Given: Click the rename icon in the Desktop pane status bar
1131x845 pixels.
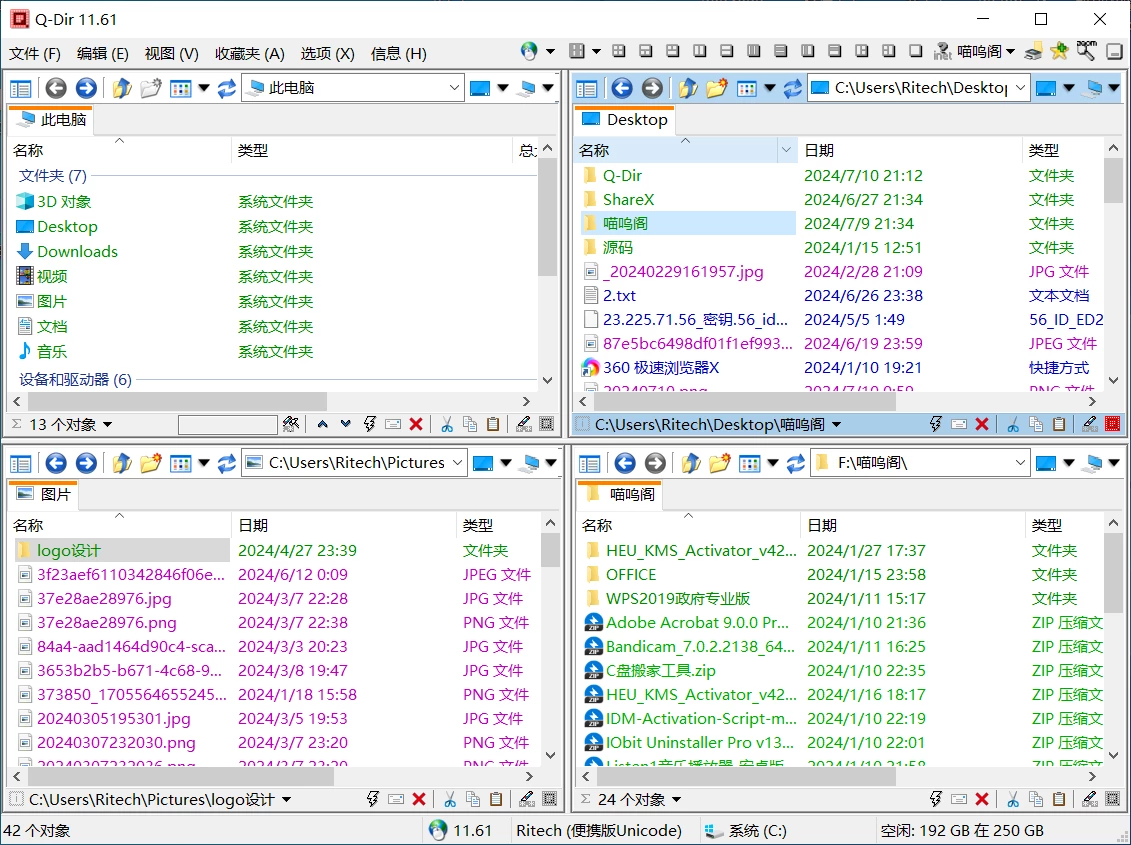Looking at the screenshot, I should (959, 424).
